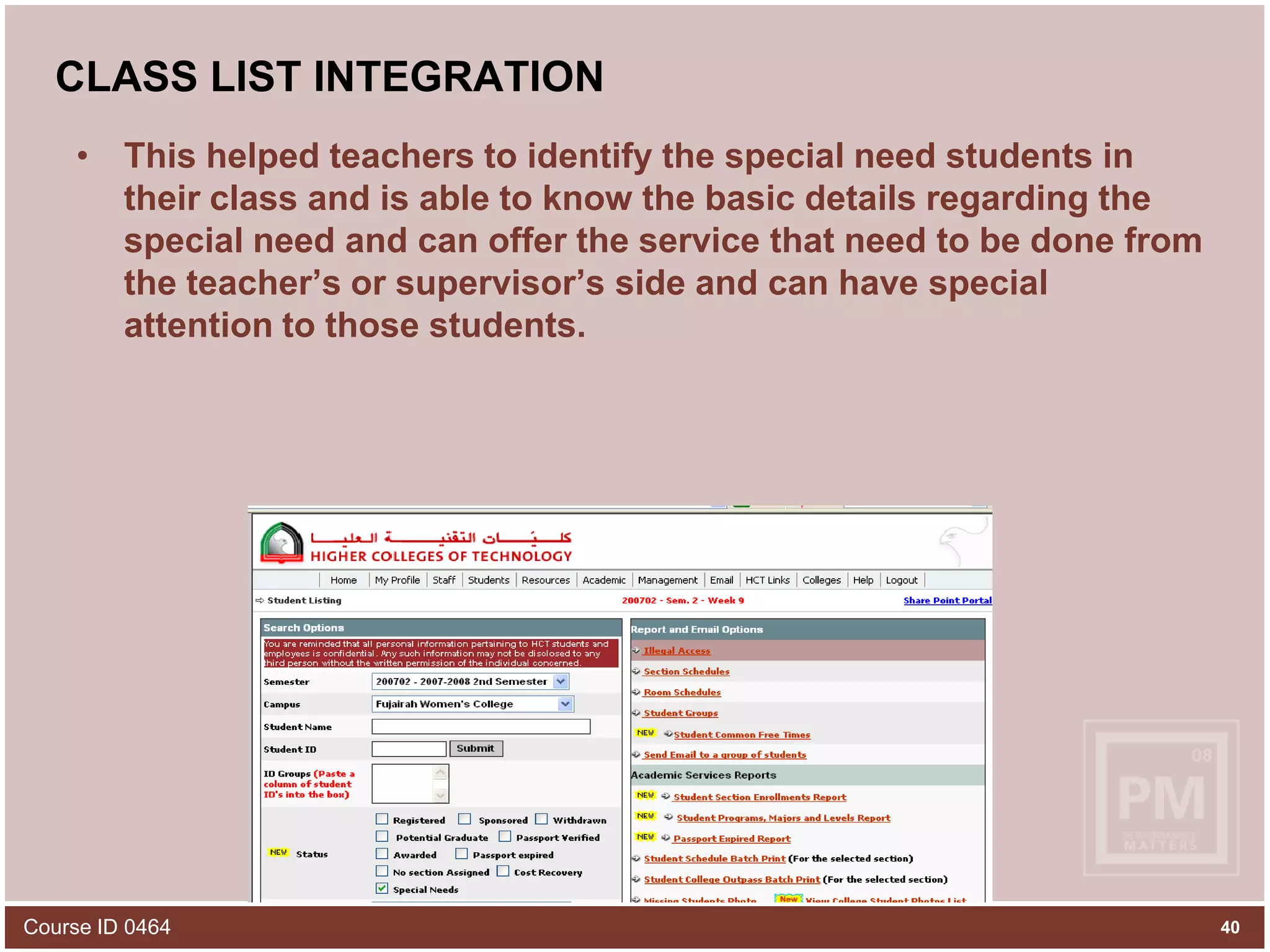Viewport: 1270px width, 952px height.
Task: Tick the No section Assigned checkbox
Action: [x=382, y=871]
